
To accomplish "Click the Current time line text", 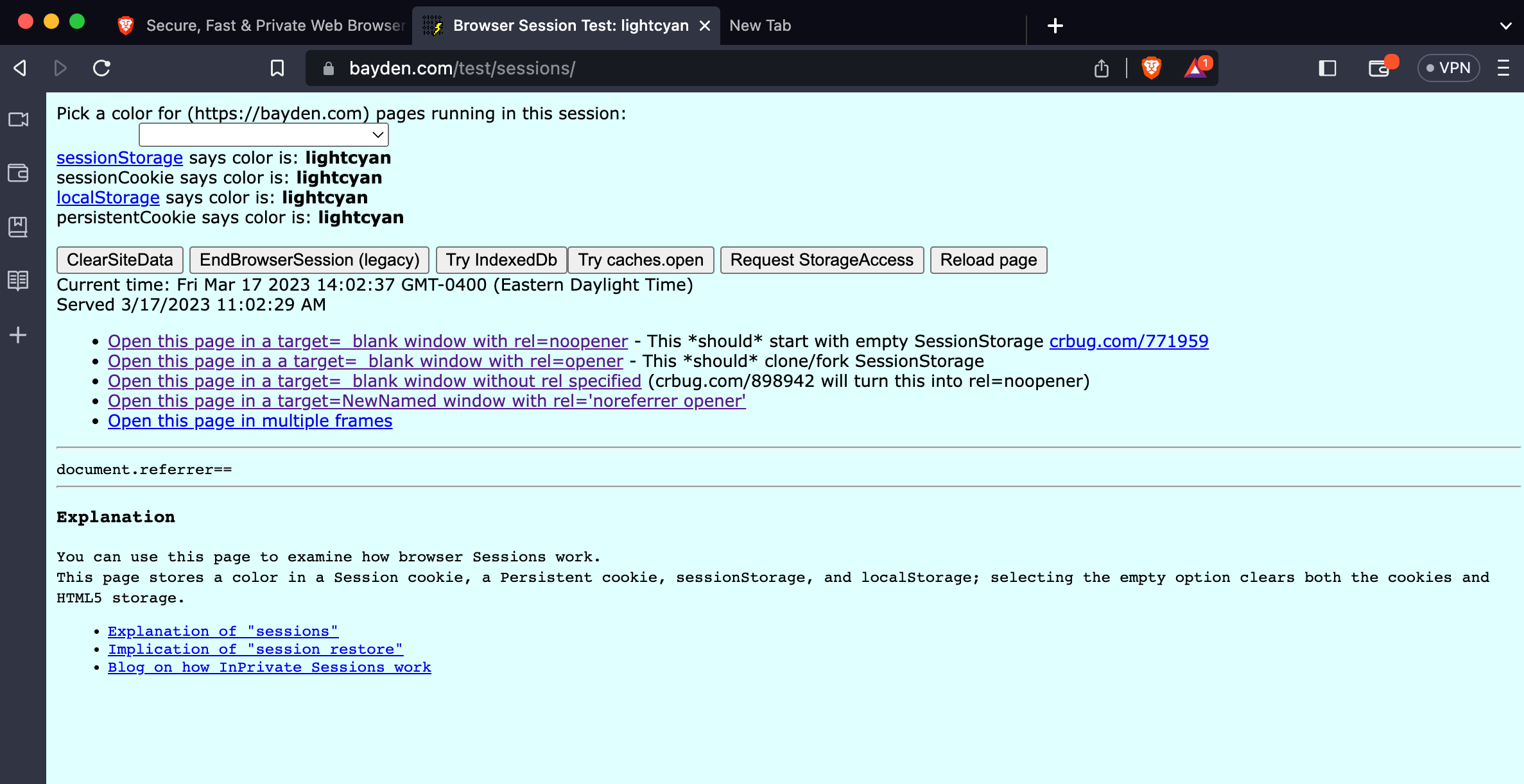I will coord(375,285).
